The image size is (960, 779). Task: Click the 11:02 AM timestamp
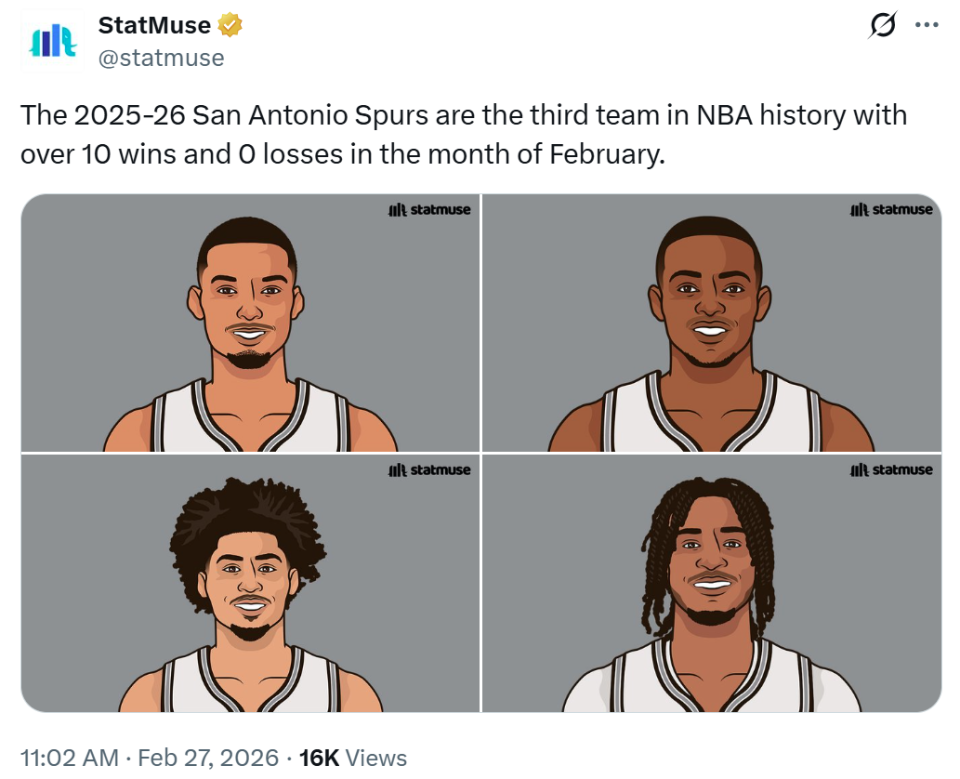[x=69, y=758]
